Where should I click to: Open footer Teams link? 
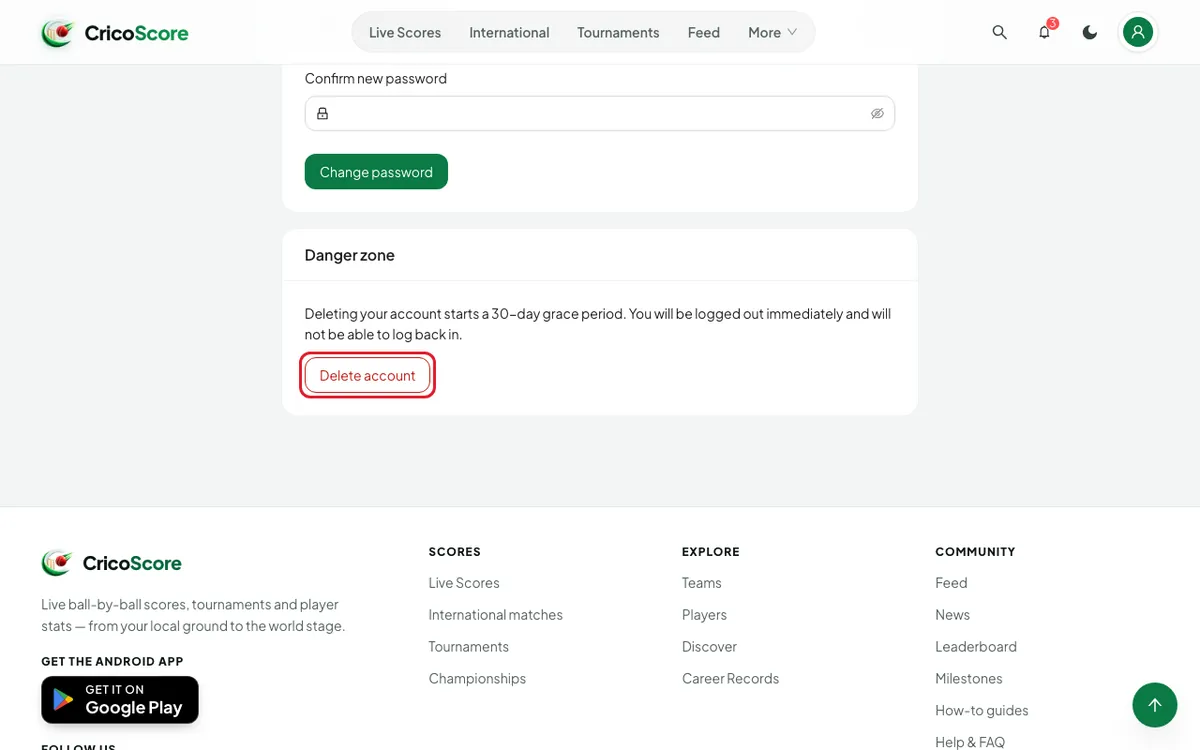coord(702,583)
